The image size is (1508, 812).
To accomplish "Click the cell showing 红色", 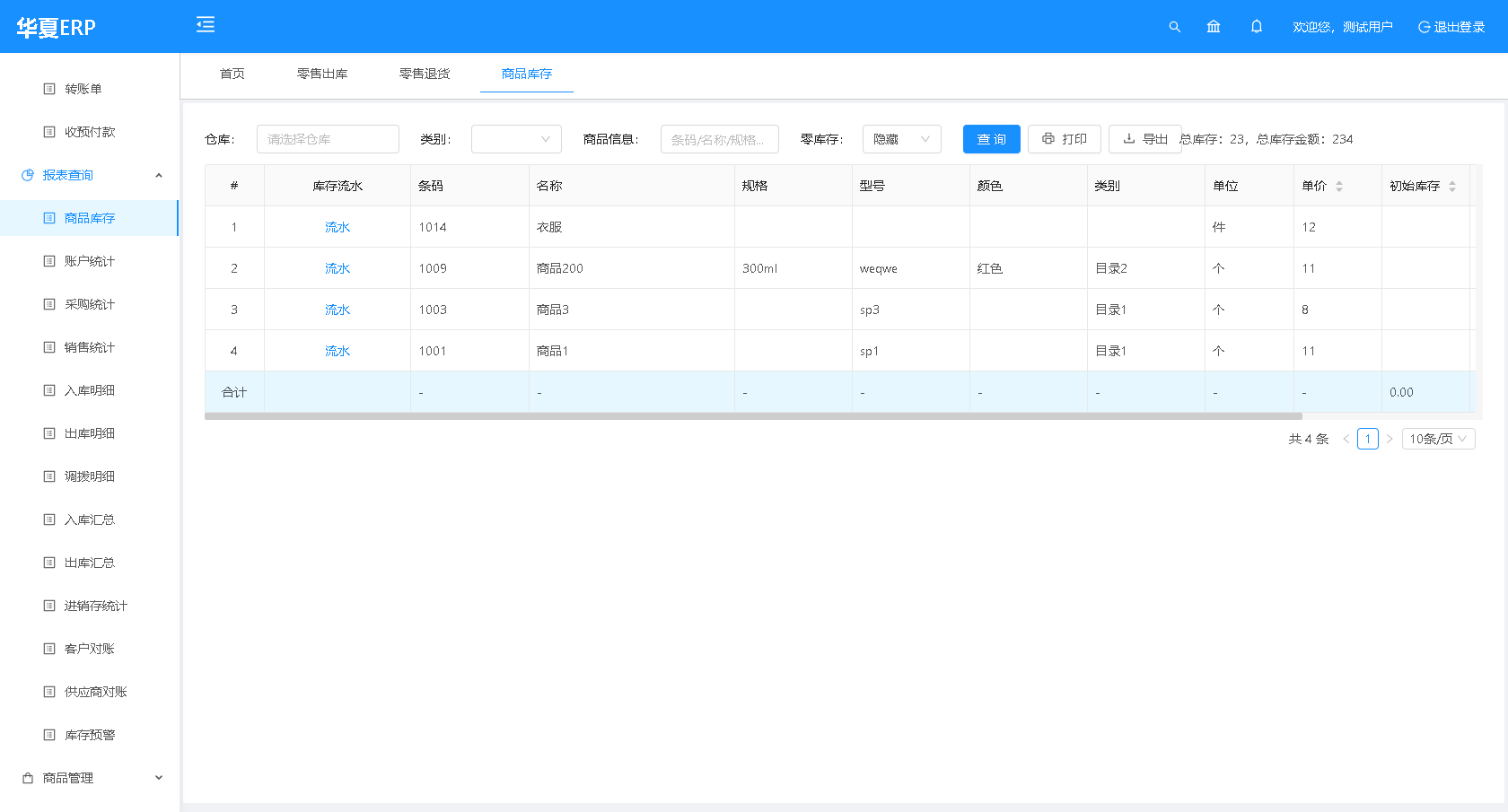I will 1028,268.
